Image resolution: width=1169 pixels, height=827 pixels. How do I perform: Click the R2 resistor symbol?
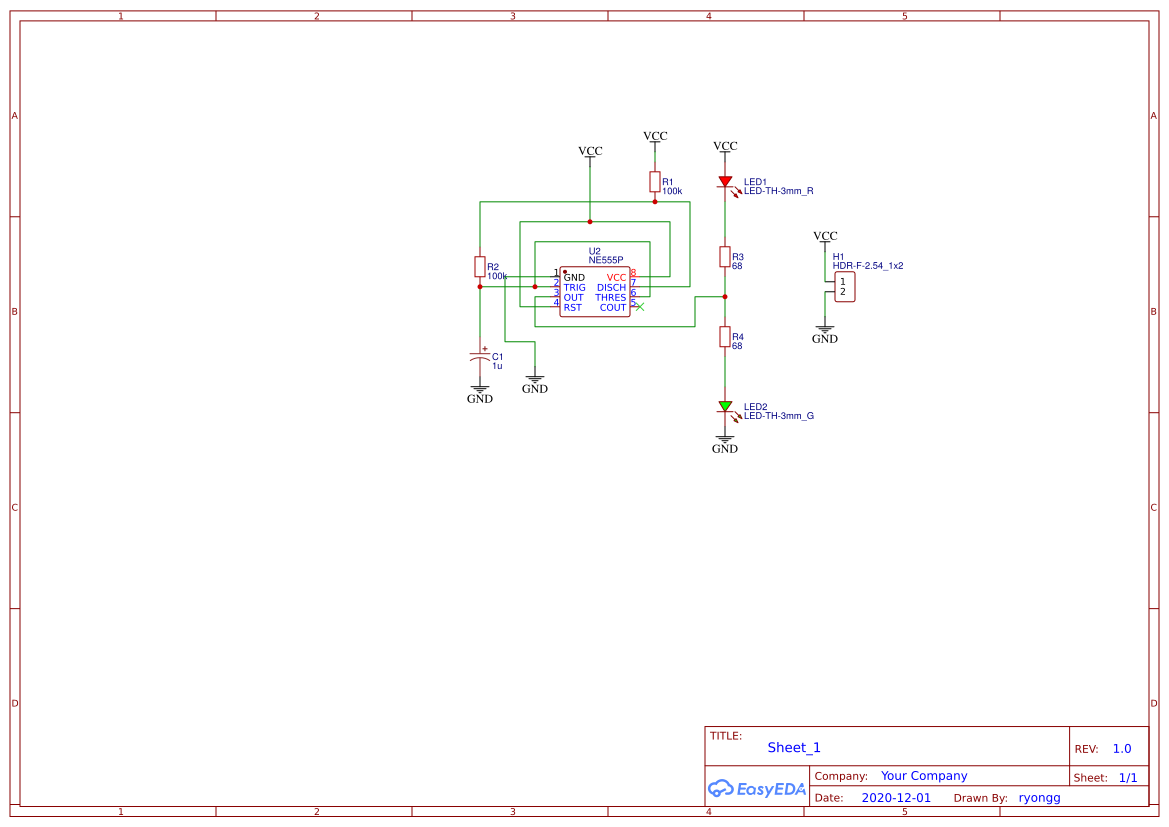480,266
